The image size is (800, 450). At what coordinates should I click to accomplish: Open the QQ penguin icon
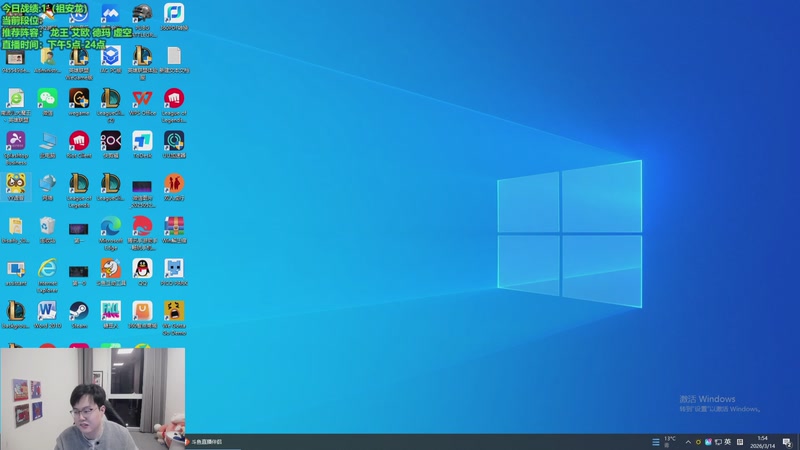click(x=142, y=269)
